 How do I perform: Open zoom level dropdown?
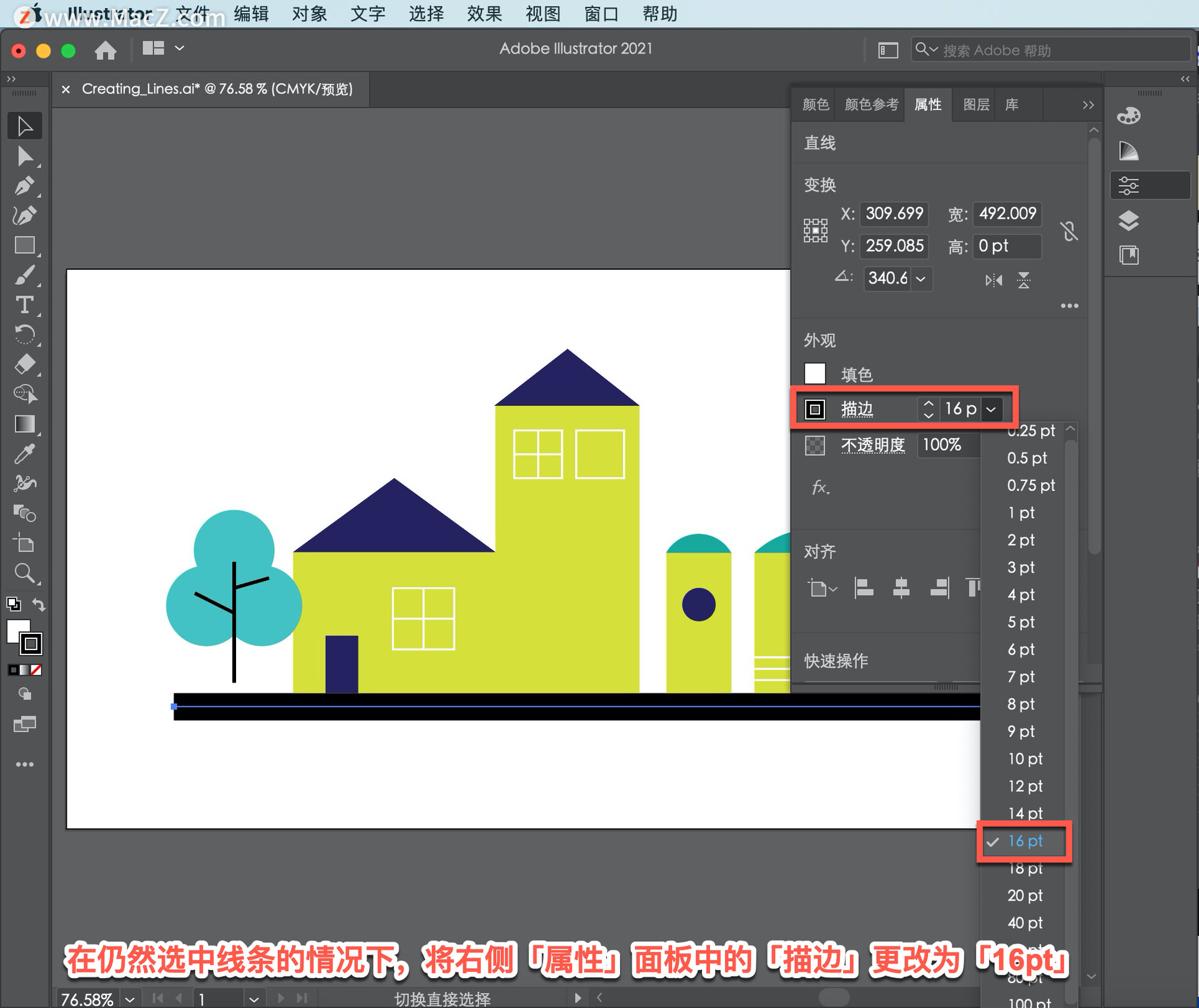(130, 999)
